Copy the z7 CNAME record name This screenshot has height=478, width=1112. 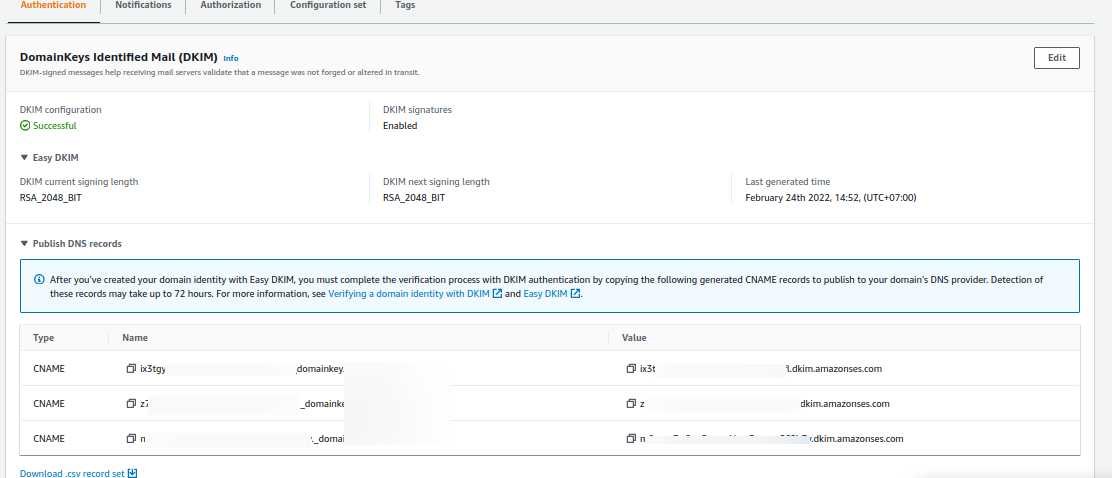point(130,404)
